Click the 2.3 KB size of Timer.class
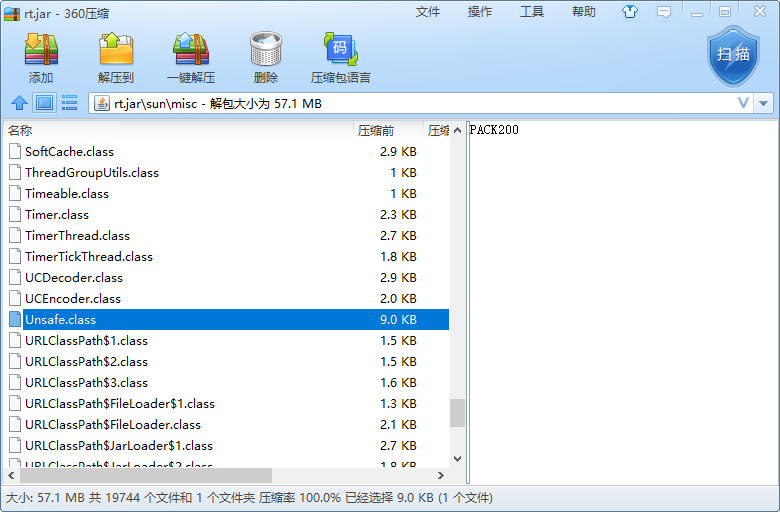Screen dimensions: 780x512 [398, 214]
